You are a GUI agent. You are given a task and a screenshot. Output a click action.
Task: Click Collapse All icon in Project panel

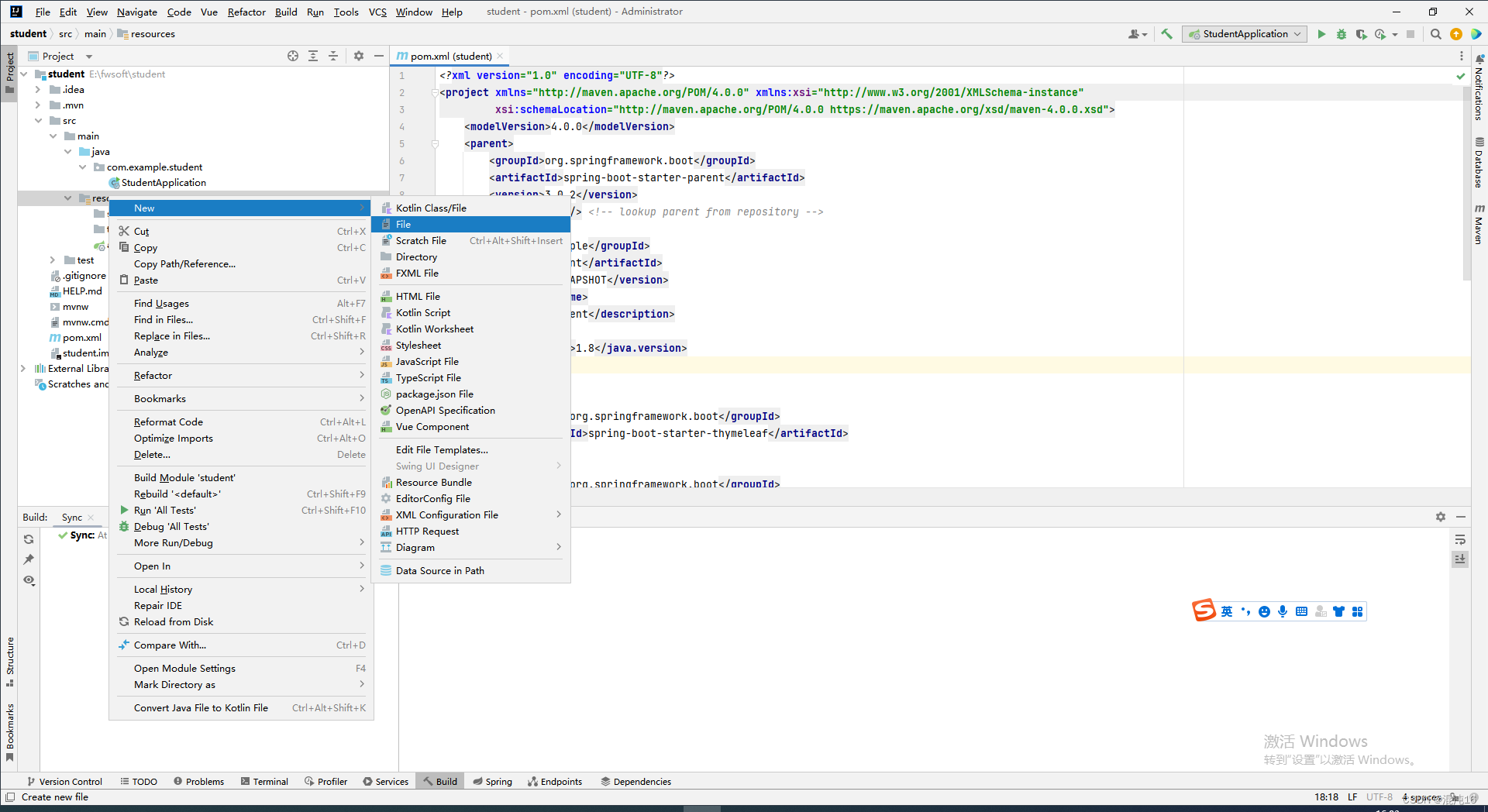333,56
